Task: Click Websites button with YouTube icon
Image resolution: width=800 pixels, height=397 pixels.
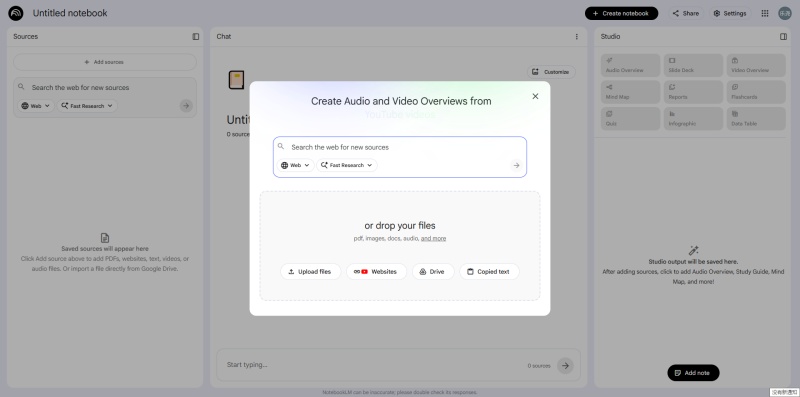Action: coord(376,271)
